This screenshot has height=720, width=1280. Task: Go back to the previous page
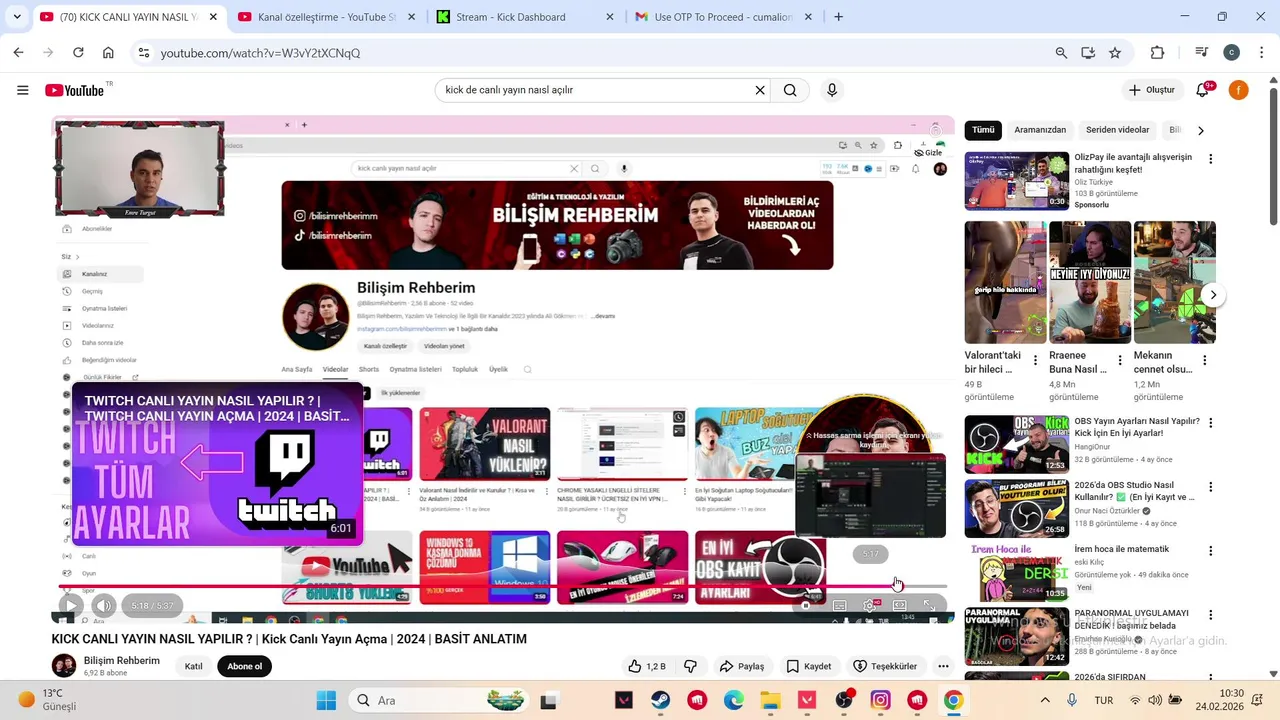pyautogui.click(x=18, y=53)
